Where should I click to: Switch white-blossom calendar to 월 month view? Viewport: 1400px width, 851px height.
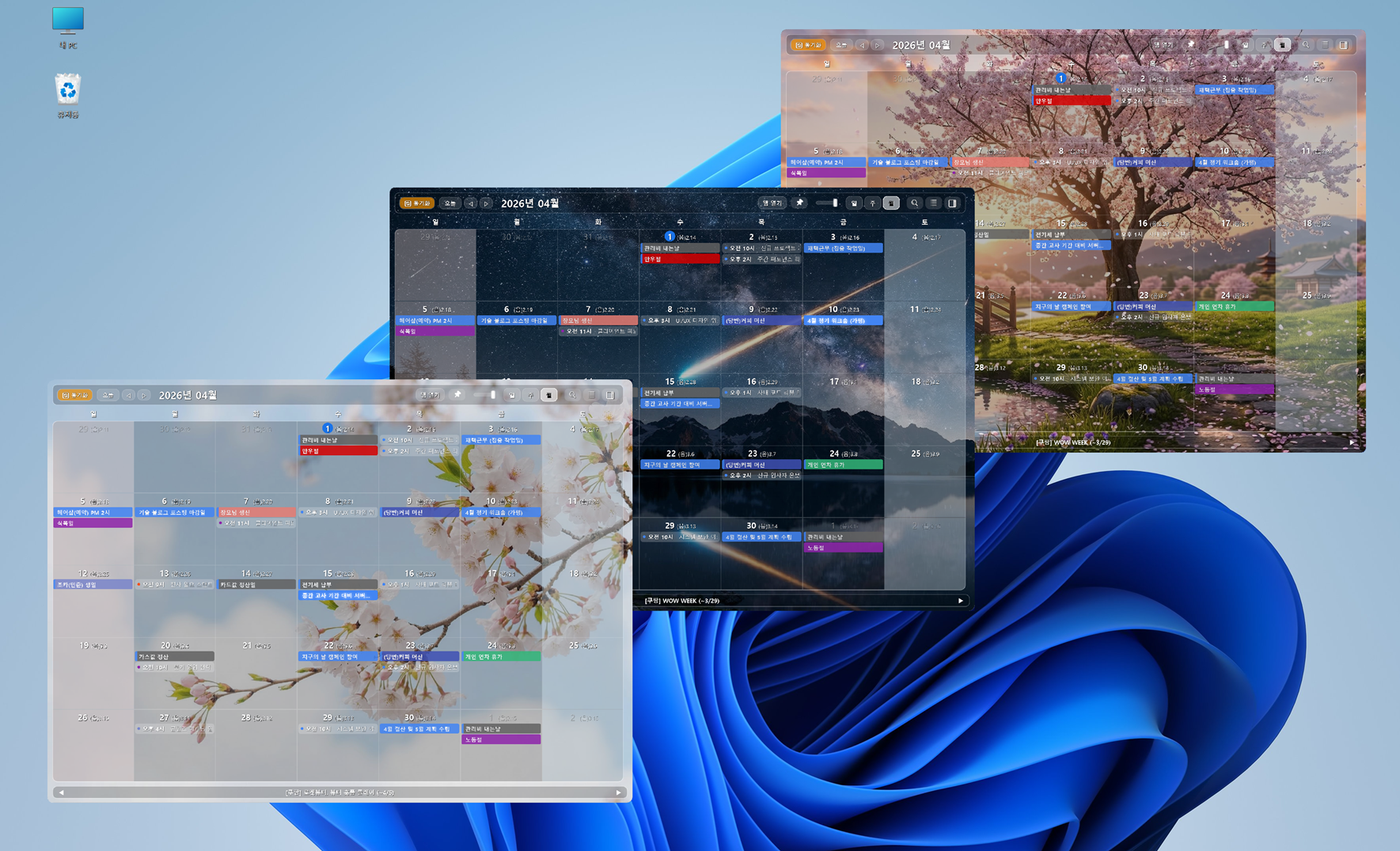(x=549, y=395)
